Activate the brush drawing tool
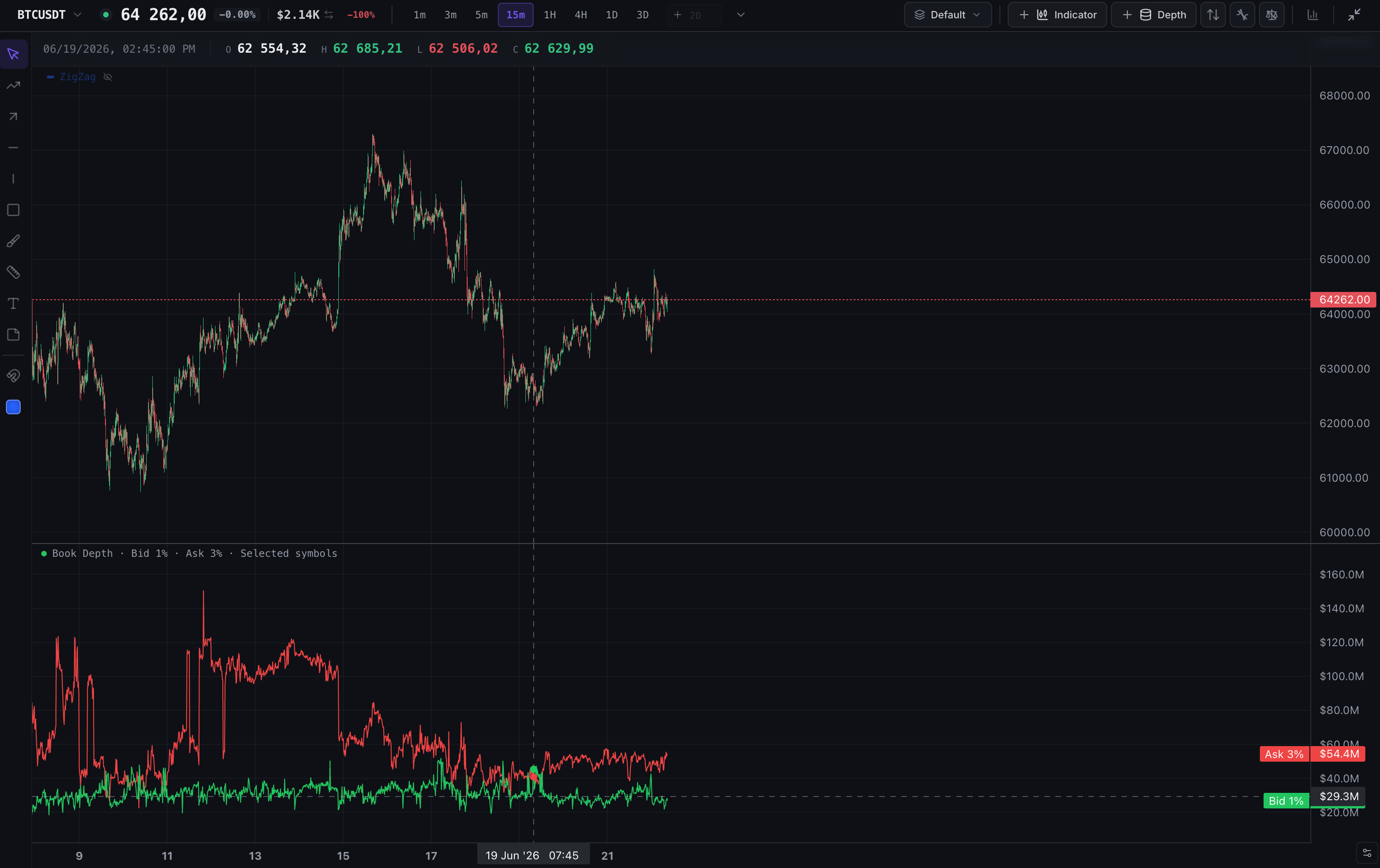This screenshot has height=868, width=1380. pos(13,241)
